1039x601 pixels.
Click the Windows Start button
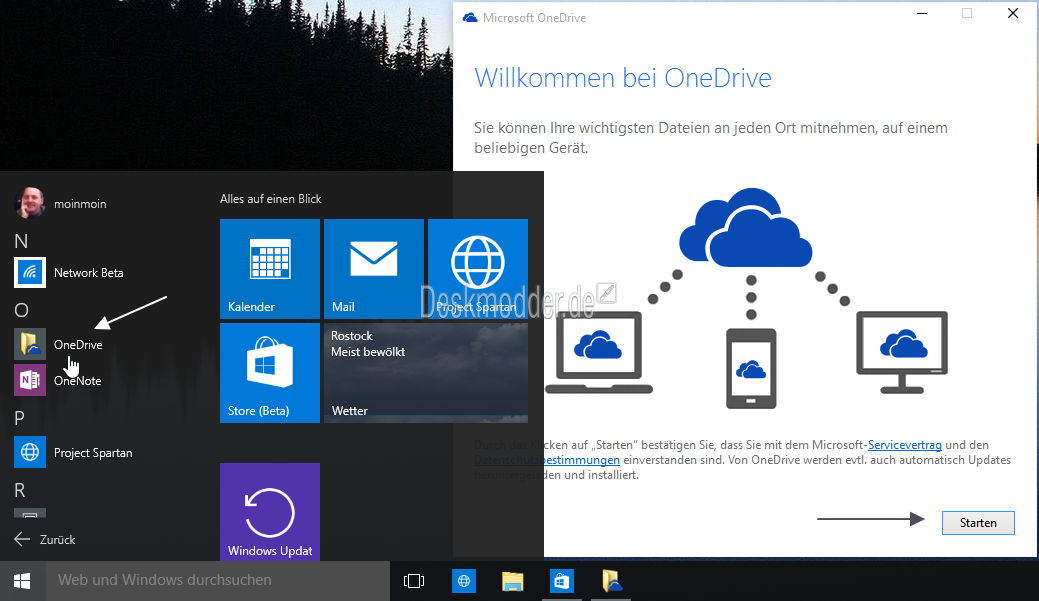22,581
